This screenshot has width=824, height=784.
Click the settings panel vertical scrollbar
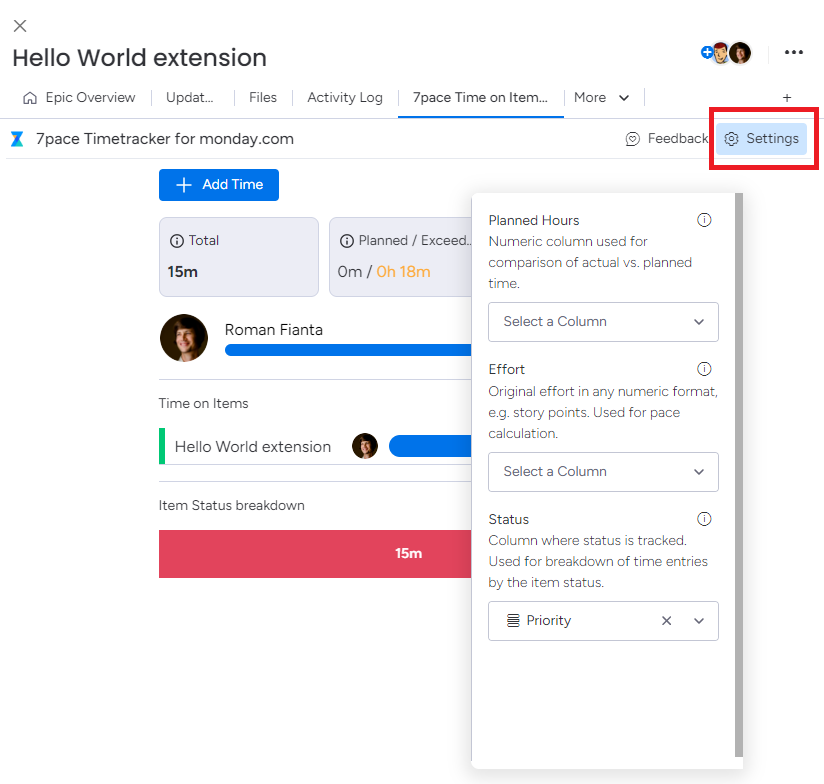pyautogui.click(x=739, y=475)
